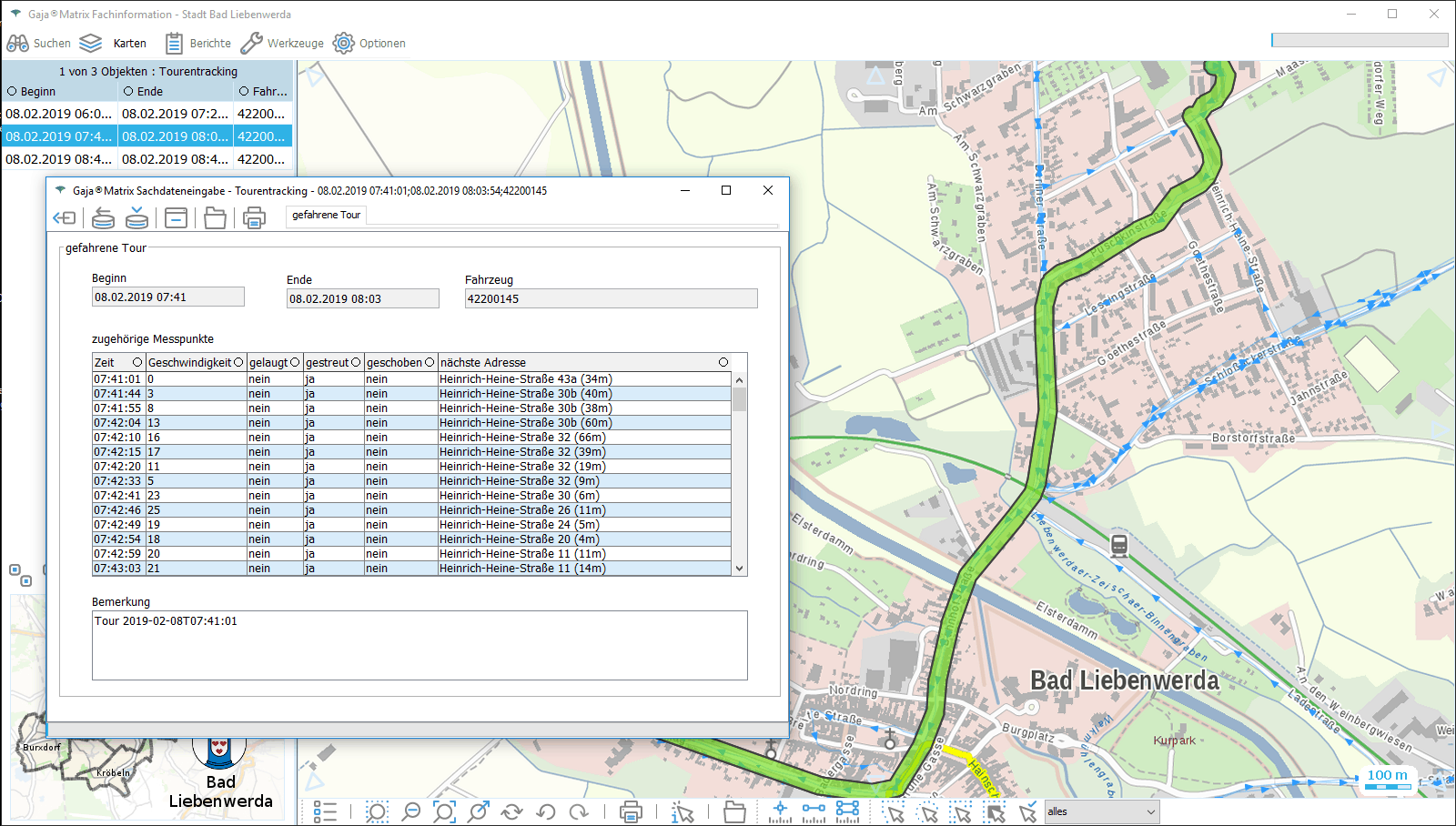Click the Messpunkte table vertical scrollbar thumb
Screen dimensions: 1456x826
pyautogui.click(x=739, y=399)
